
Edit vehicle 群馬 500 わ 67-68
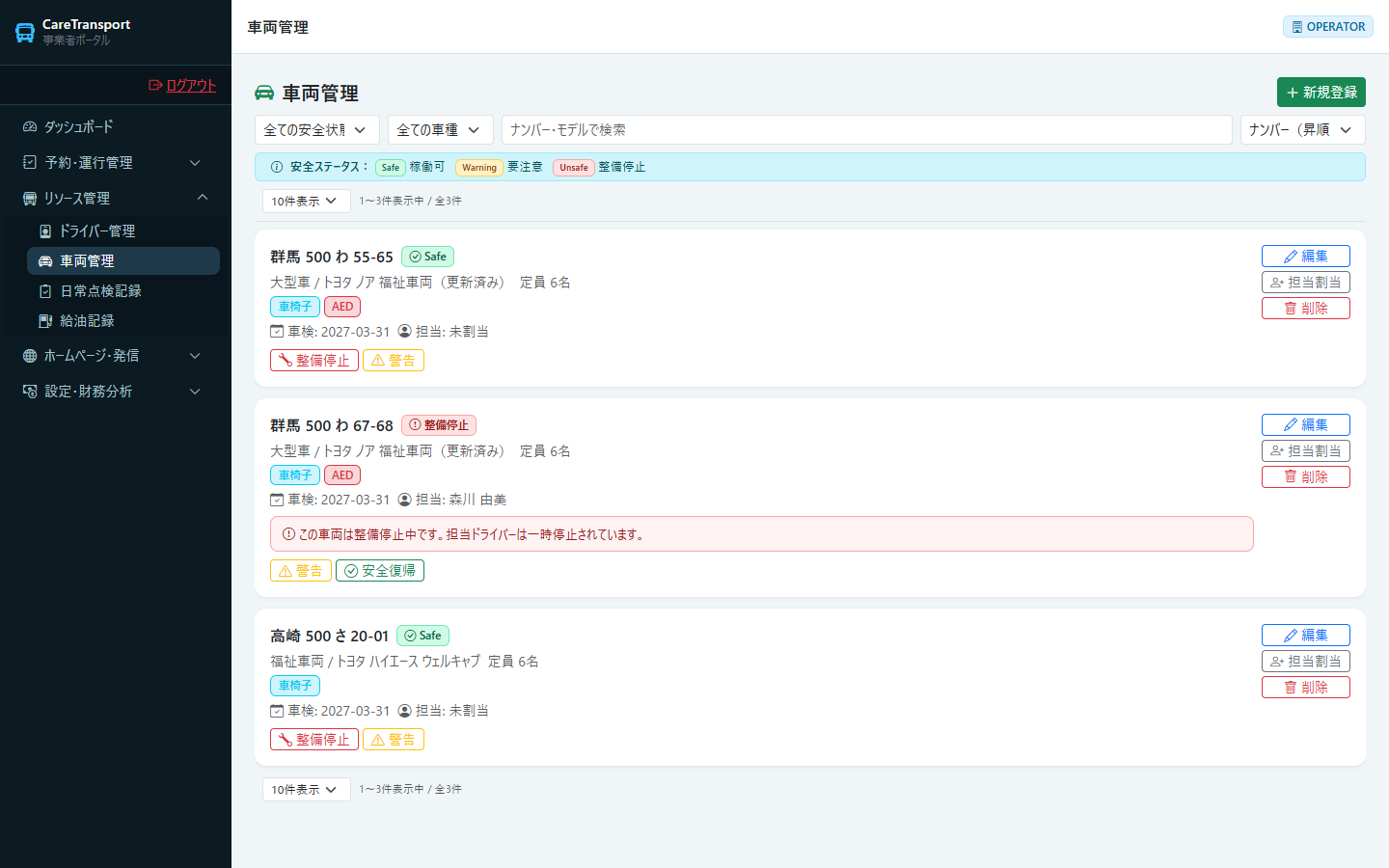pyautogui.click(x=1306, y=424)
